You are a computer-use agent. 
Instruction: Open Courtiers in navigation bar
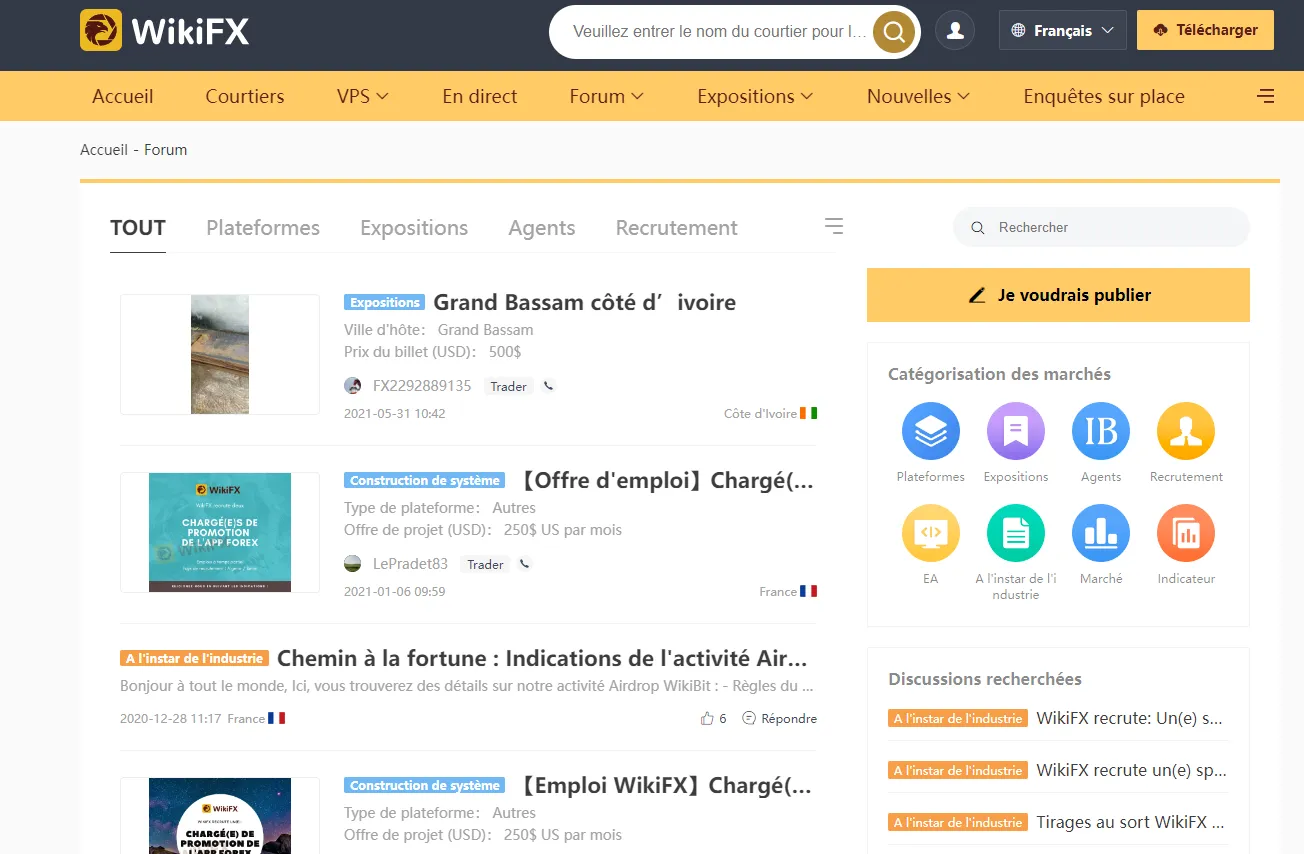pos(245,96)
